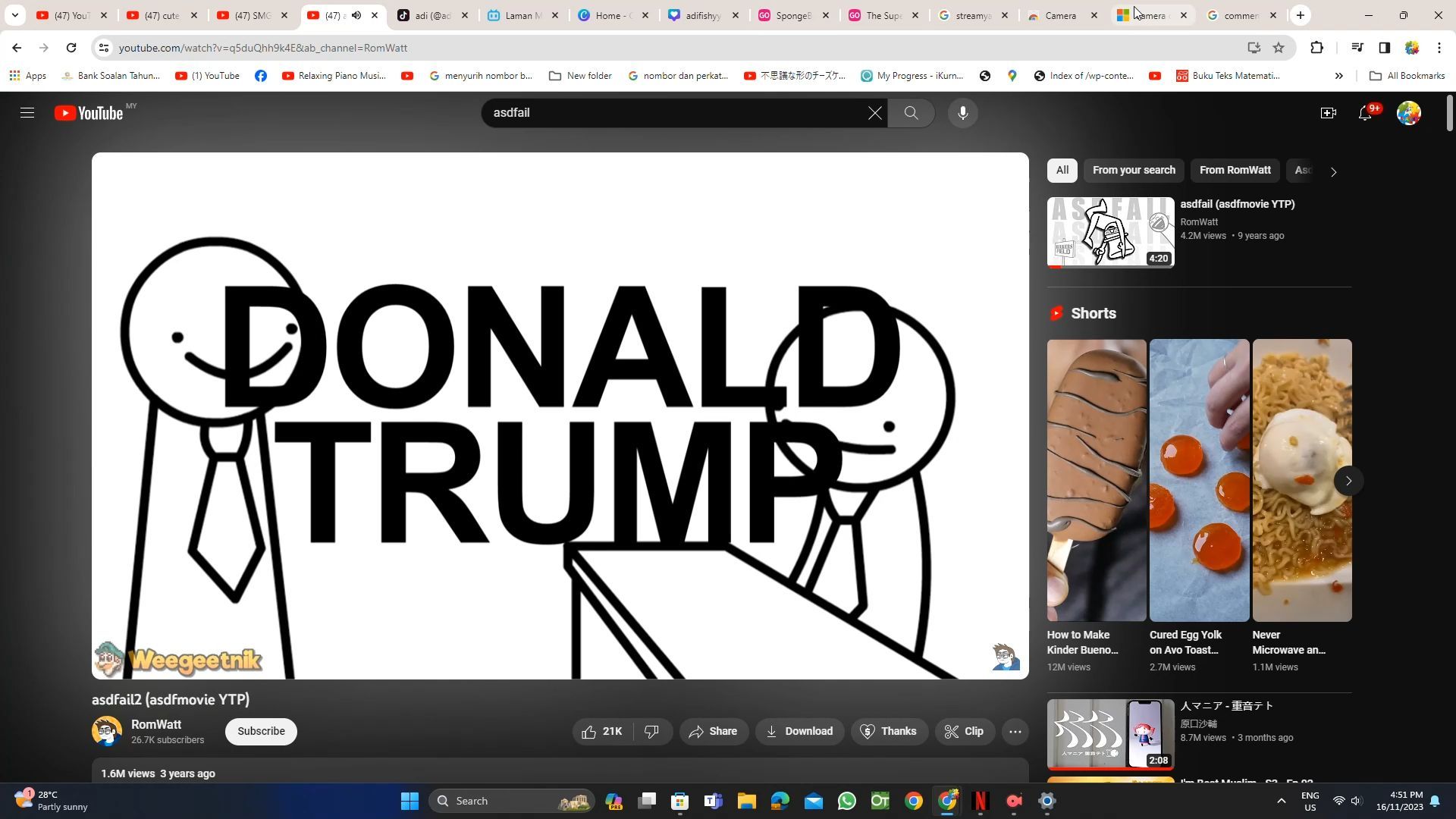Send Thanks to RomWatt
This screenshot has width=1456, height=819.
[889, 732]
